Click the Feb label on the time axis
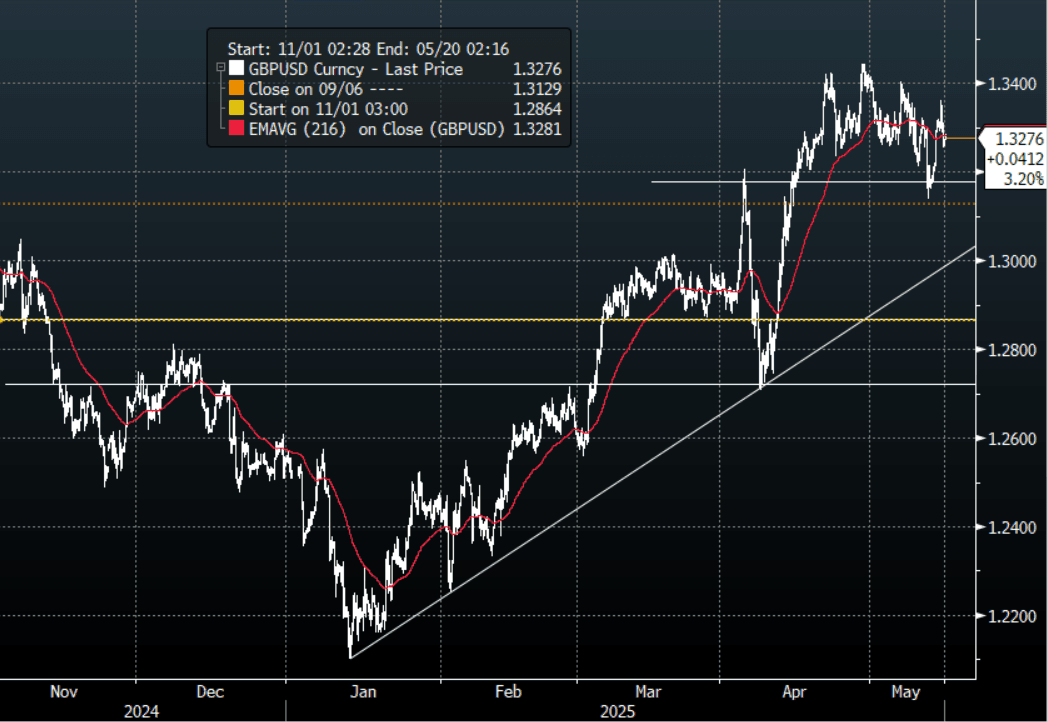 tap(508, 691)
